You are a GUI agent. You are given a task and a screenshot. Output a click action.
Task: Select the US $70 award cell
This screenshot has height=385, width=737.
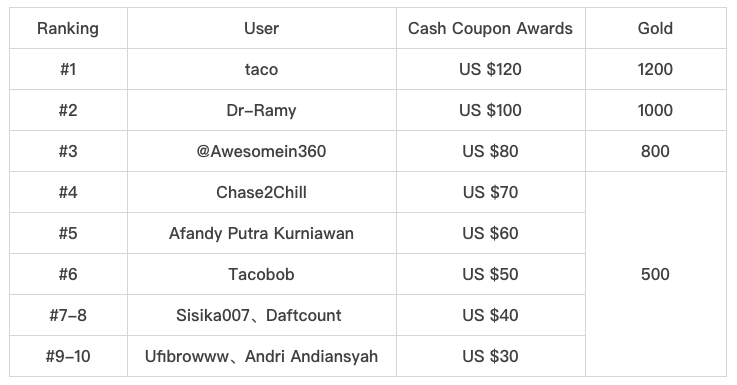pos(490,192)
